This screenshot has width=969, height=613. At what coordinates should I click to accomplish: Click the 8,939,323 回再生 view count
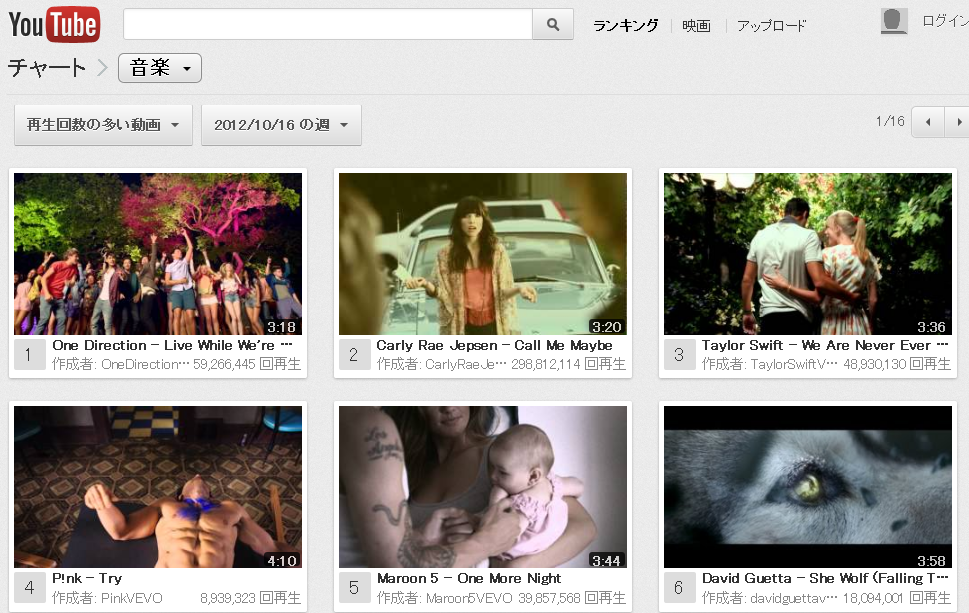250,598
